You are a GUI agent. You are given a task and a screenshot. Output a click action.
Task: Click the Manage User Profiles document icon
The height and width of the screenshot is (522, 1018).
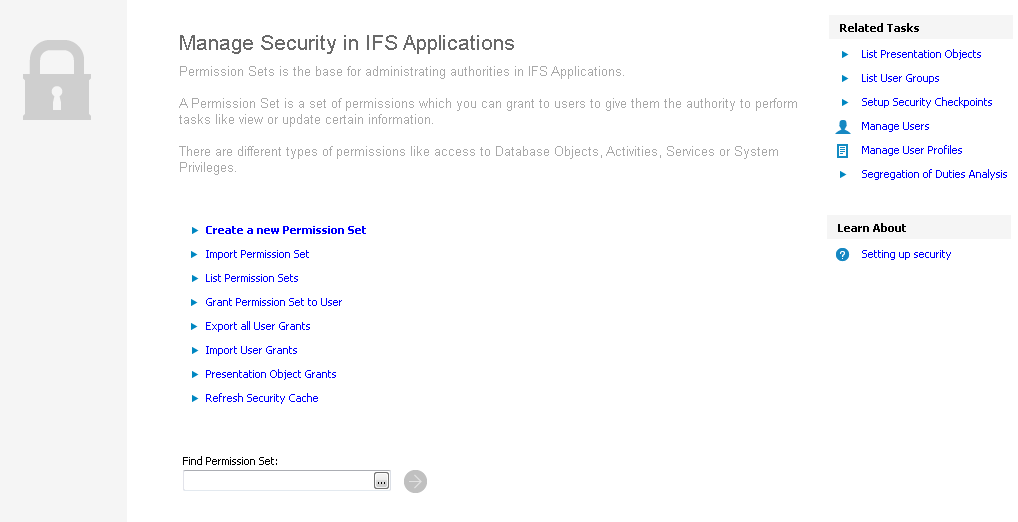[842, 151]
